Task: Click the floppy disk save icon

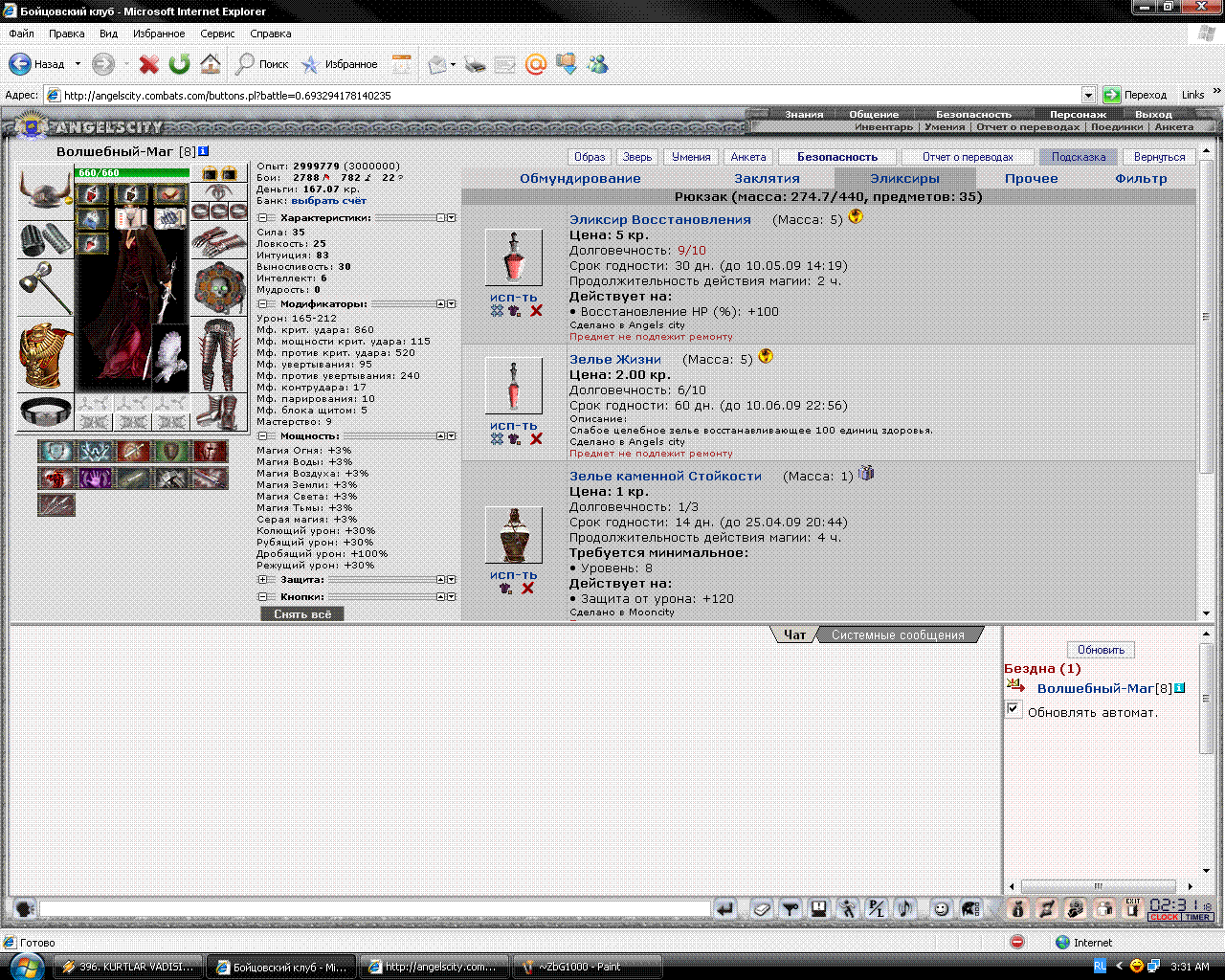Action: click(x=819, y=908)
